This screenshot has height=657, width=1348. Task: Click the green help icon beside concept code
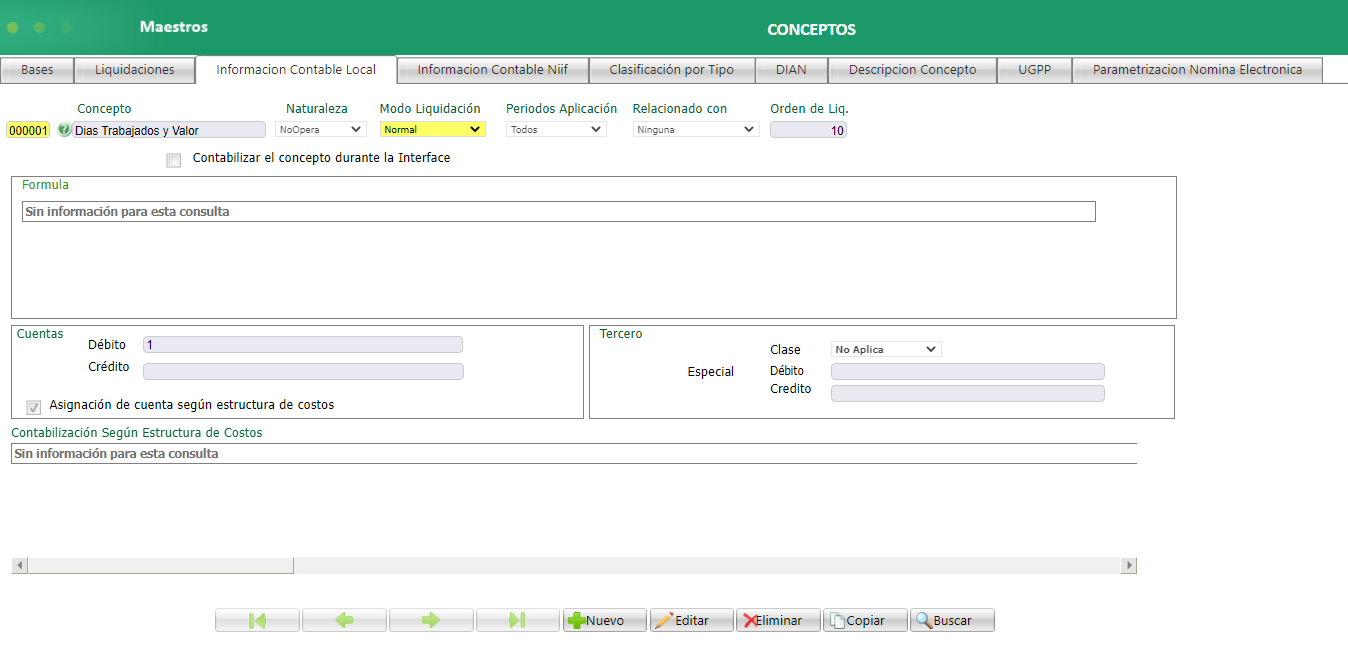pos(65,129)
